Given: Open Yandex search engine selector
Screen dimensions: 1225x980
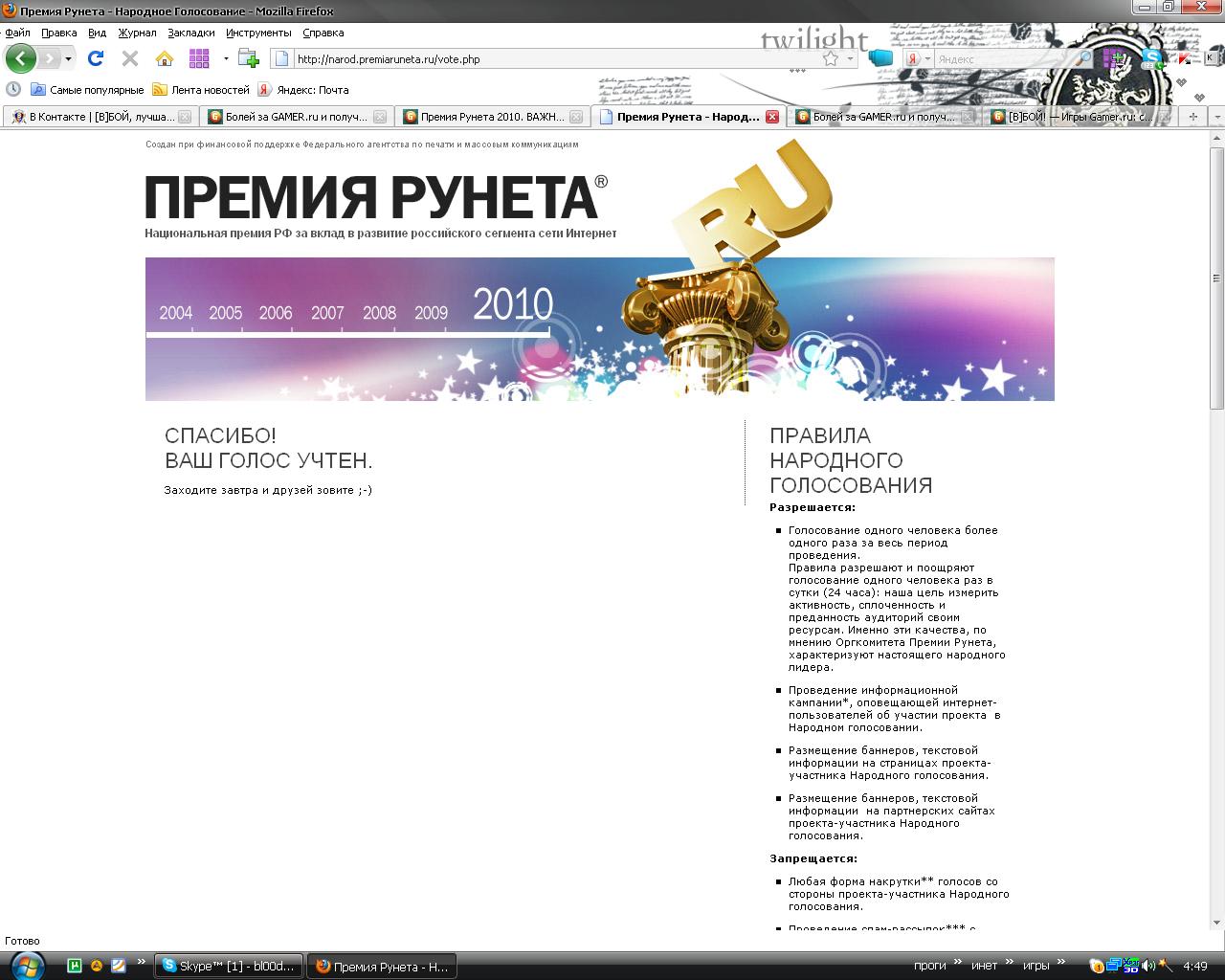Looking at the screenshot, I should (x=917, y=58).
